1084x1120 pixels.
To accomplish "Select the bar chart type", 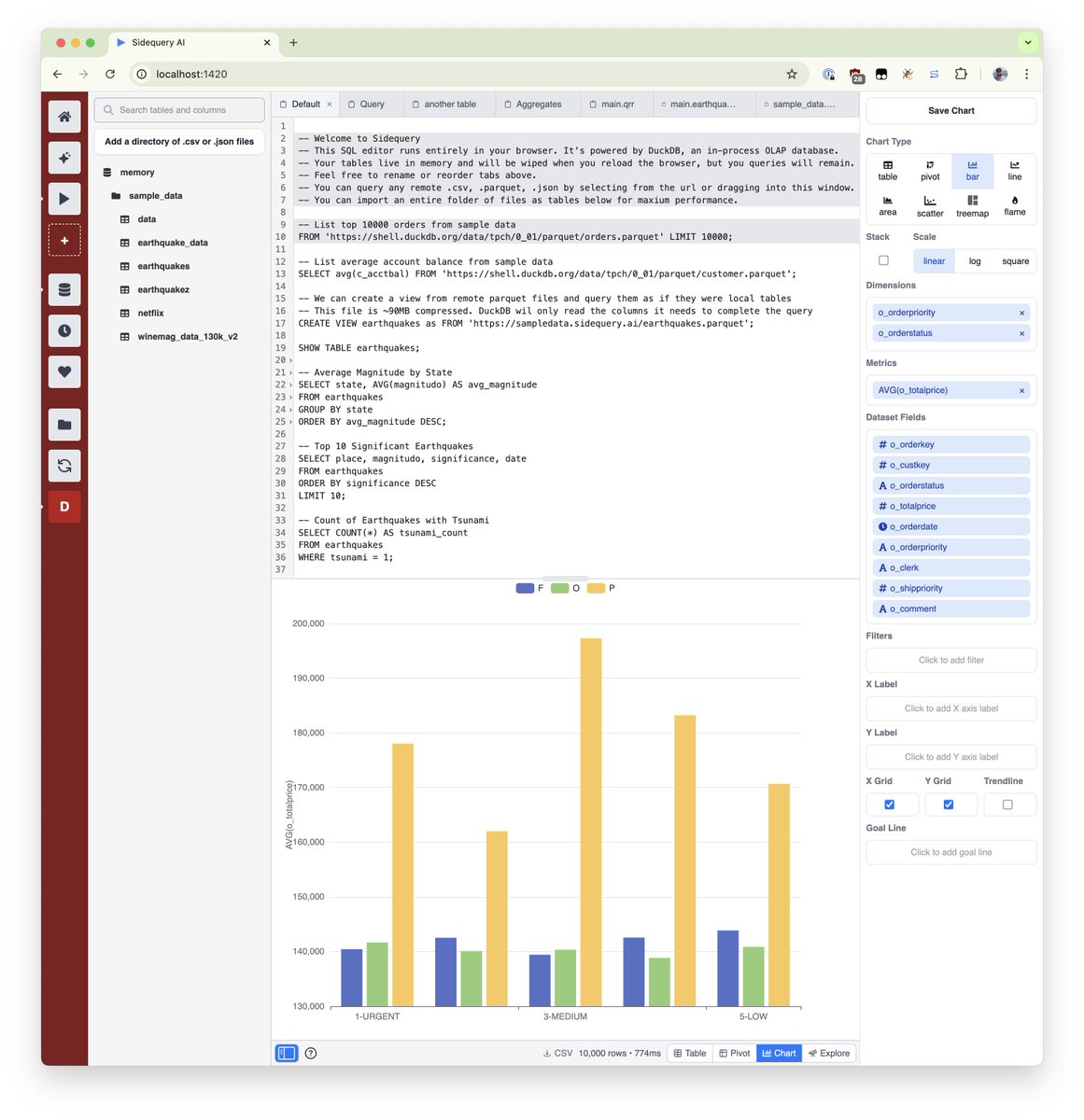I will coord(972,171).
